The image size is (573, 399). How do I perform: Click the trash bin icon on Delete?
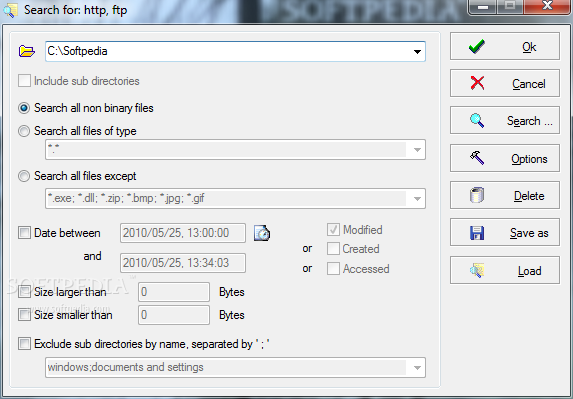click(x=477, y=195)
